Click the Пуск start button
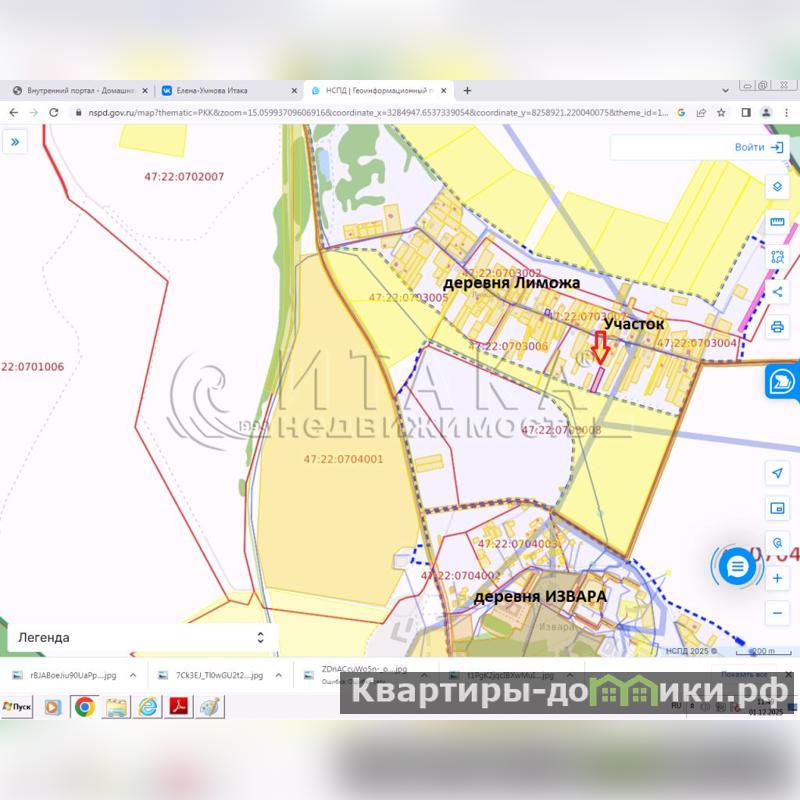The height and width of the screenshot is (800, 800). [x=17, y=707]
